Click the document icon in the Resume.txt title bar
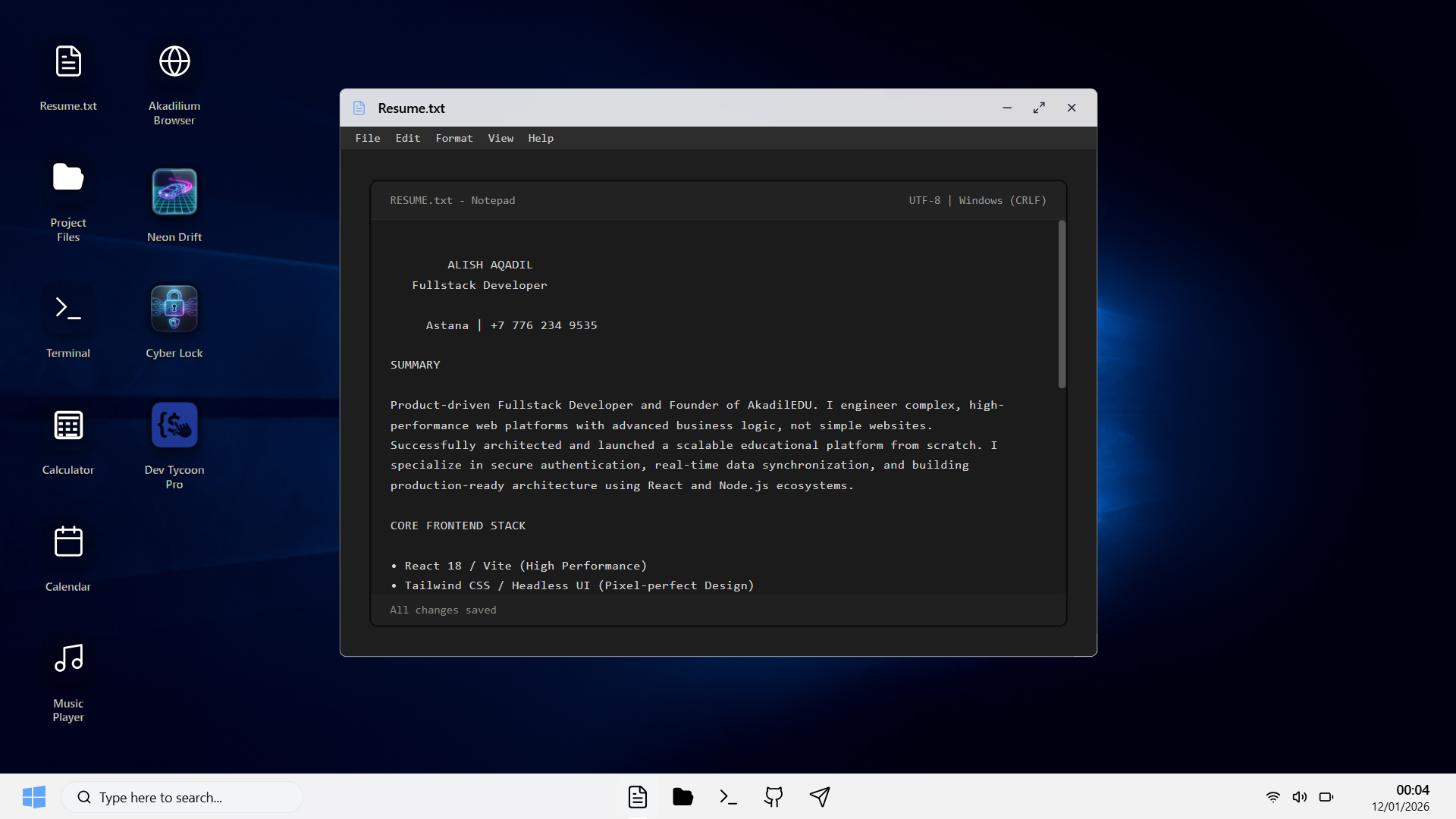 (359, 108)
